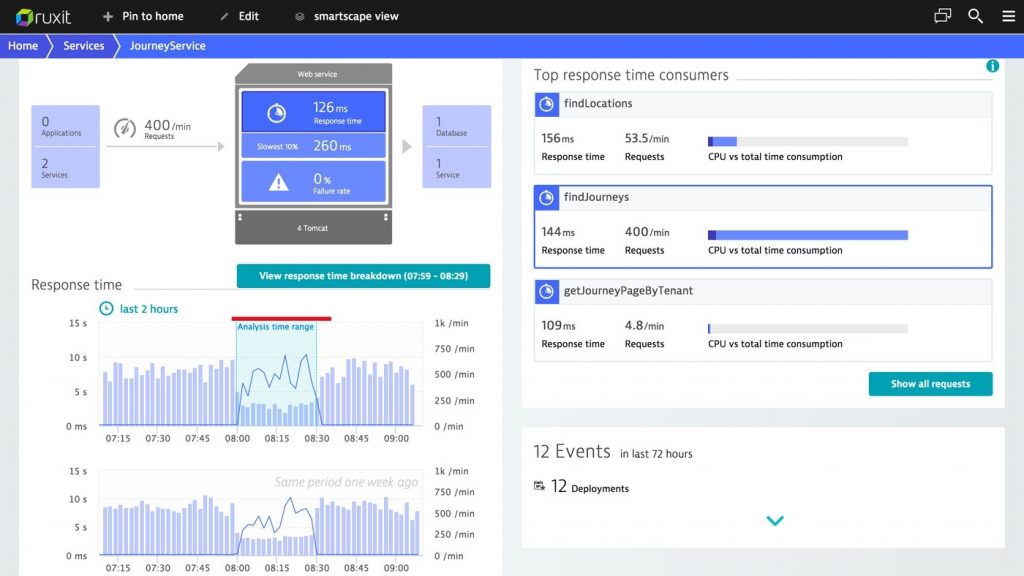Go to Services in breadcrumb
Image resolution: width=1024 pixels, height=576 pixels.
point(84,46)
